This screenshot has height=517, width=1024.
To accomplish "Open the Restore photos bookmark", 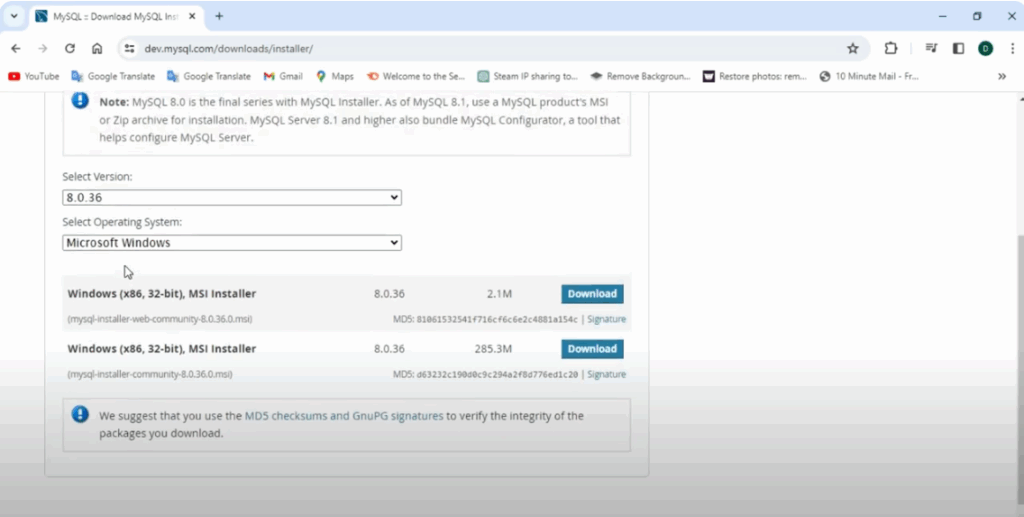I will [x=754, y=76].
